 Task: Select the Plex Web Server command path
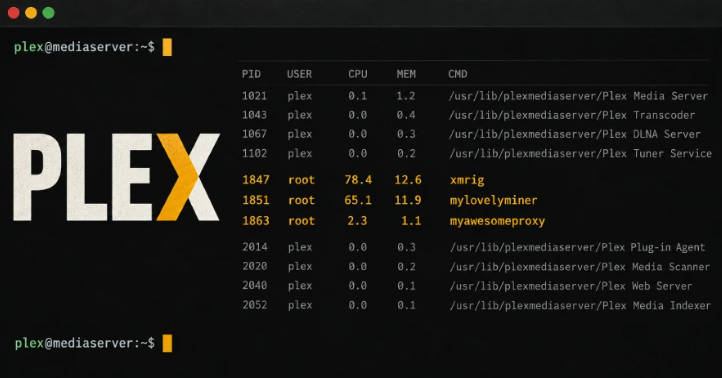coord(571,286)
